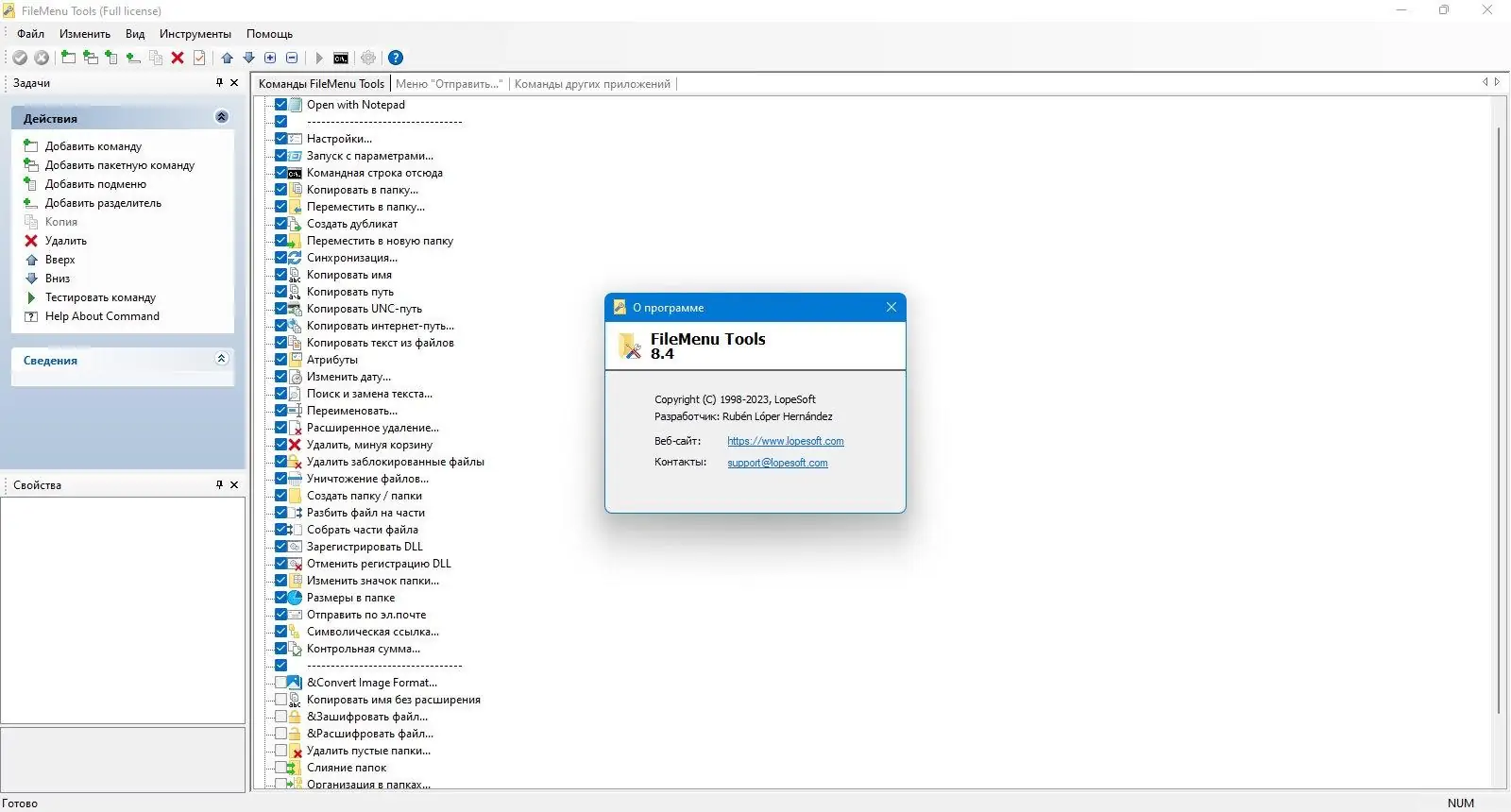Enable the Копировать имя без расширения checkbox
Image resolution: width=1511 pixels, height=812 pixels.
pos(280,700)
